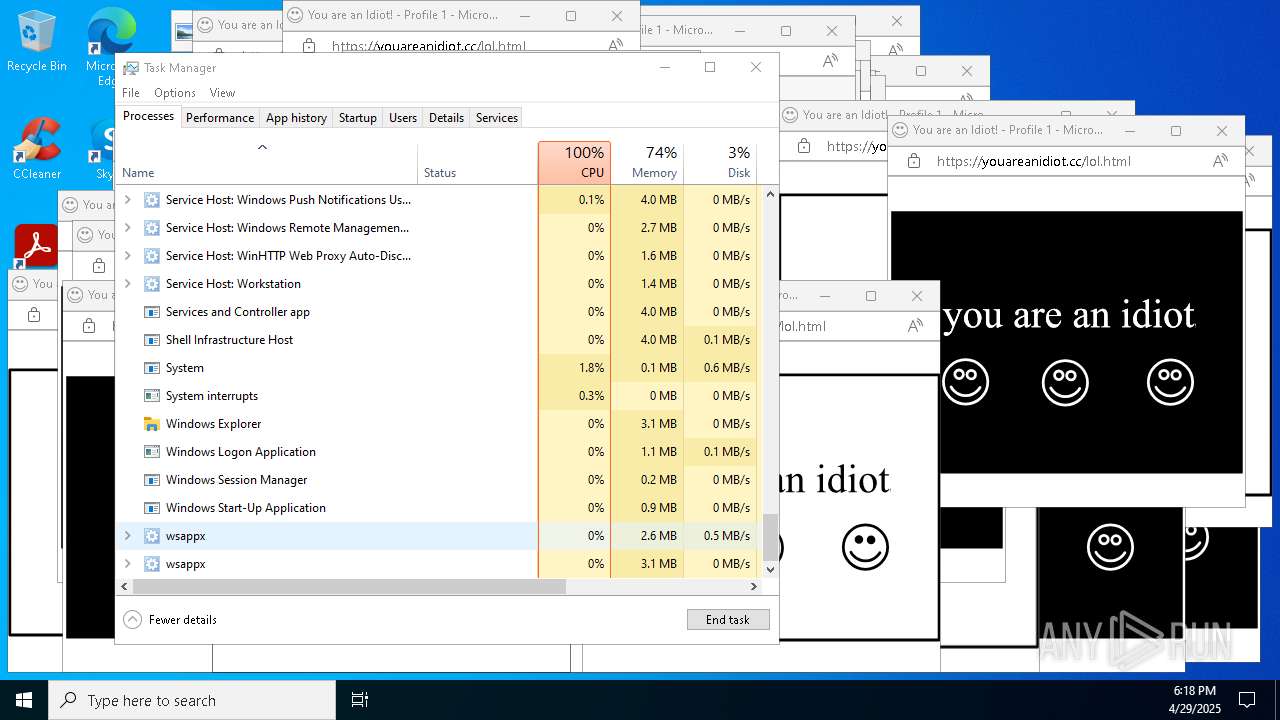
Task: Click the 1.8% CPU value for System
Action: click(591, 367)
